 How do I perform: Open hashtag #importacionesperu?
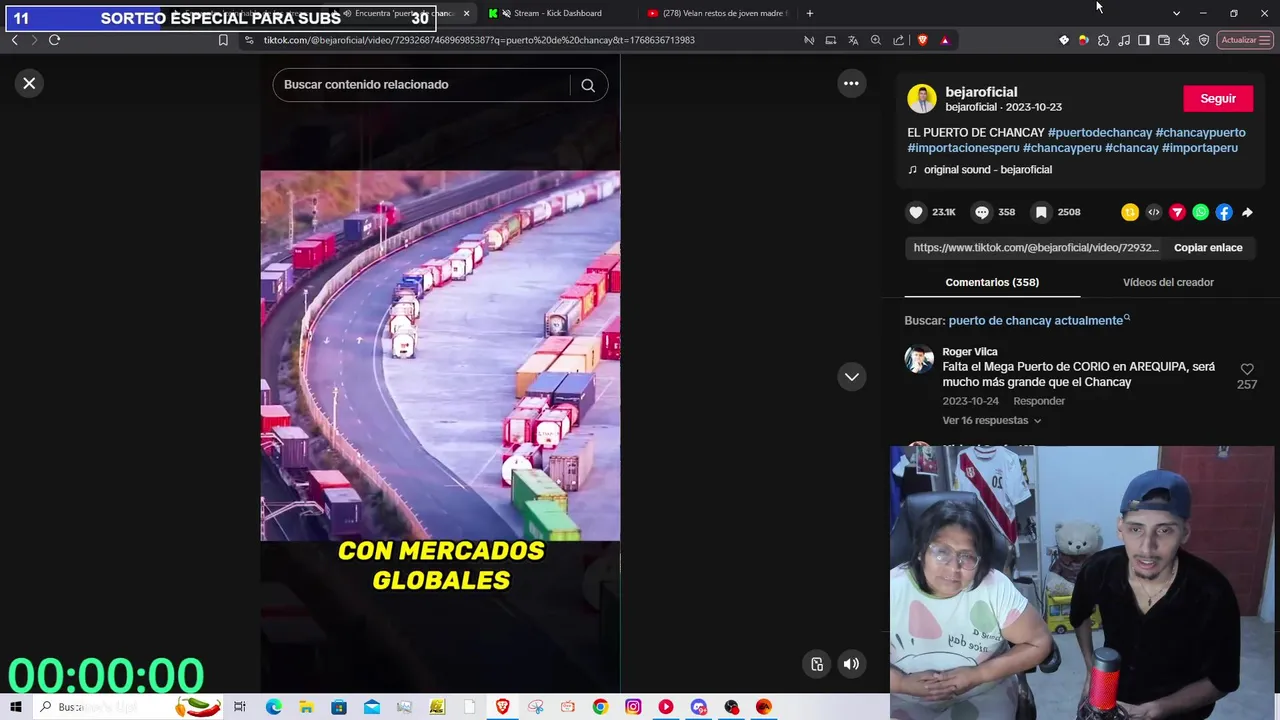[963, 148]
